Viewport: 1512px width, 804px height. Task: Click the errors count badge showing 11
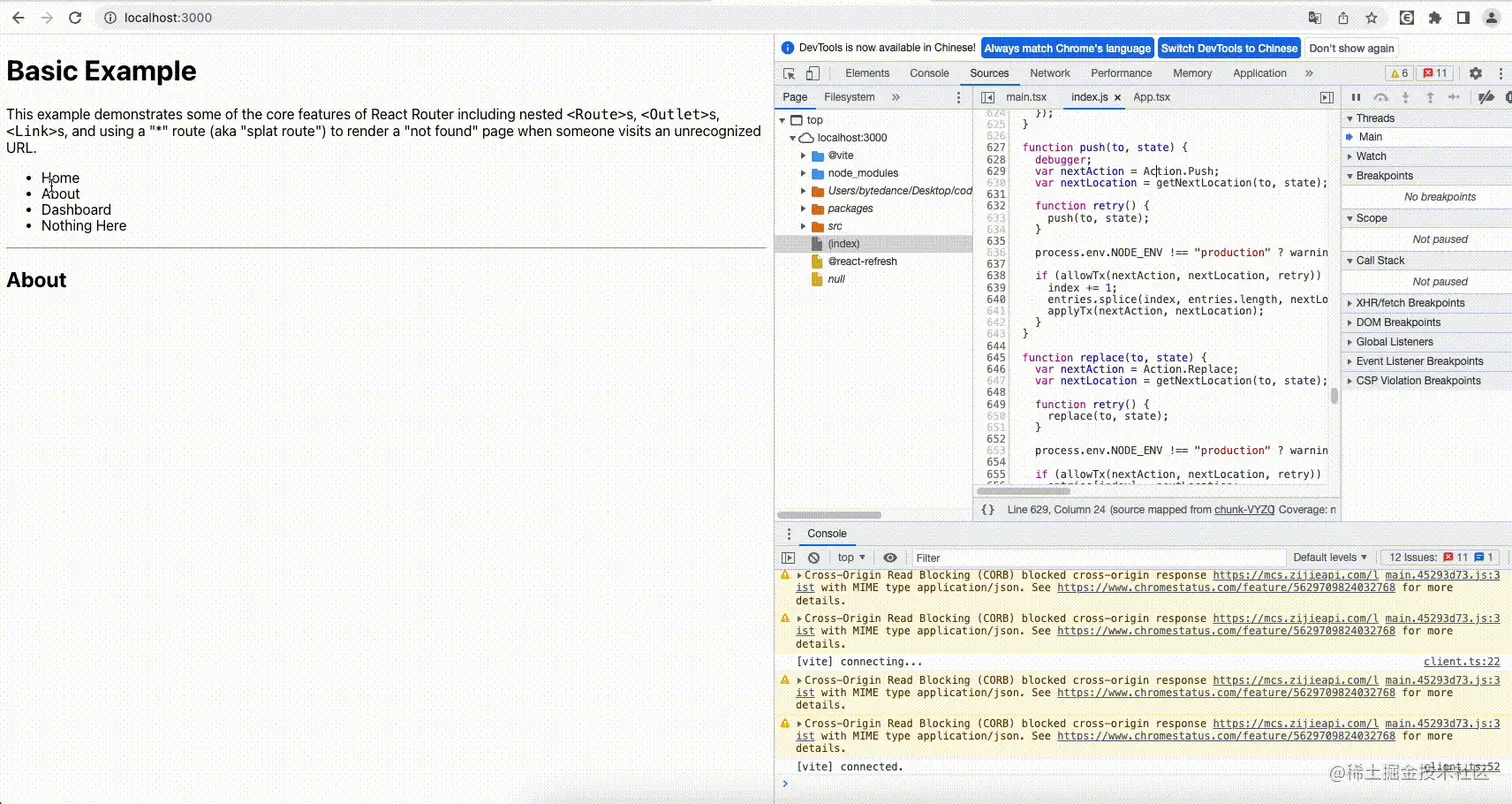coord(1435,73)
